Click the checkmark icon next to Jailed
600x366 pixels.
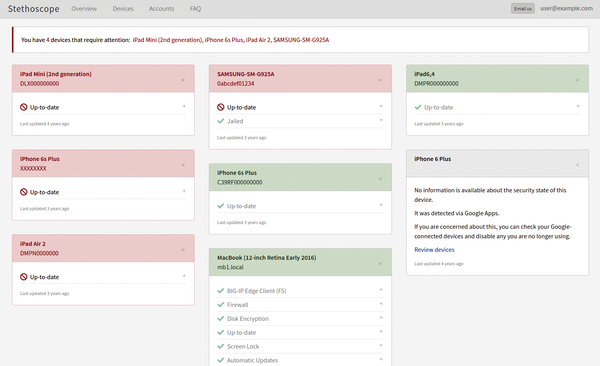pyautogui.click(x=220, y=121)
